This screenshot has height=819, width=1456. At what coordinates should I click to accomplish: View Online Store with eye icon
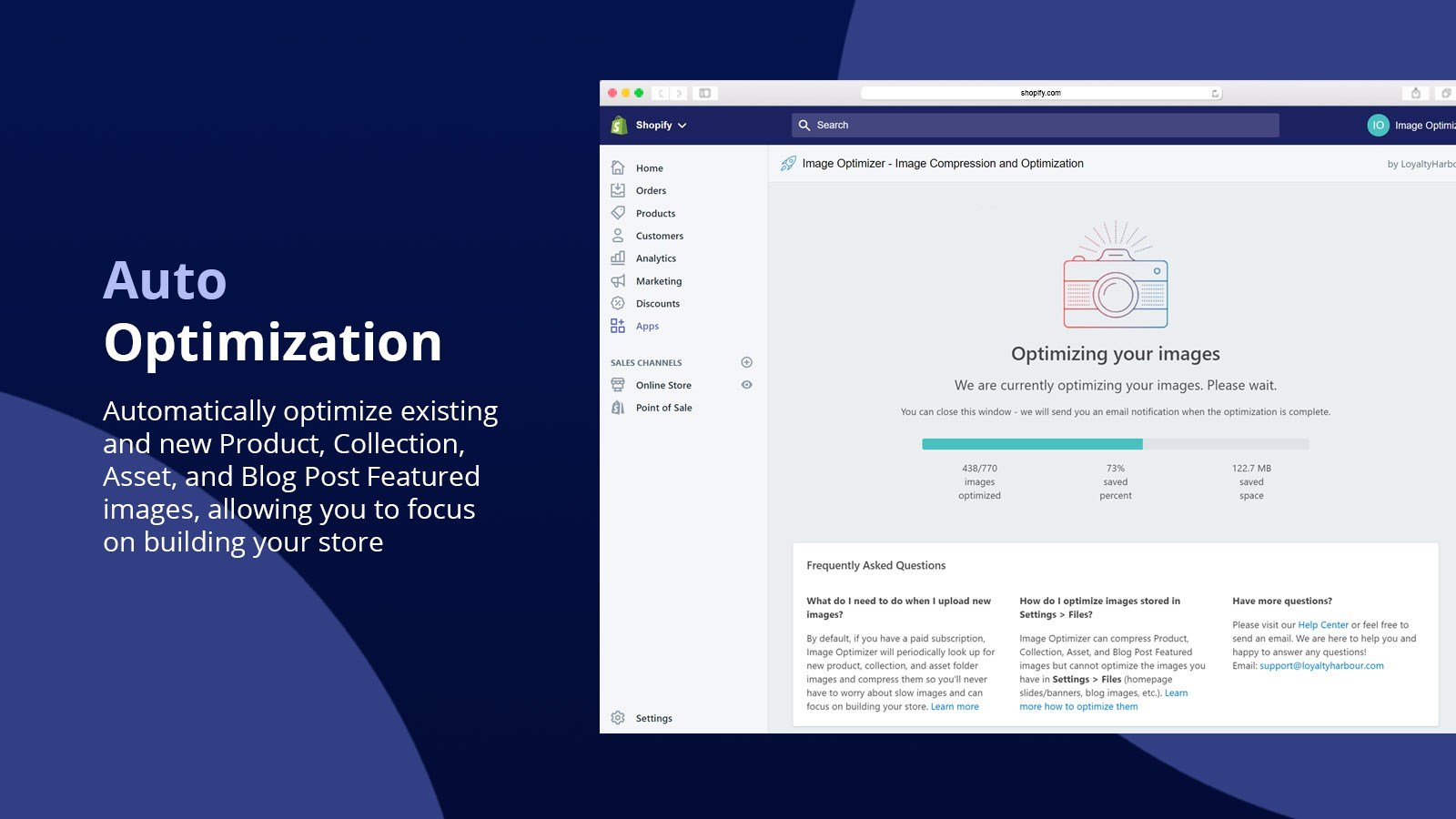[x=747, y=385]
